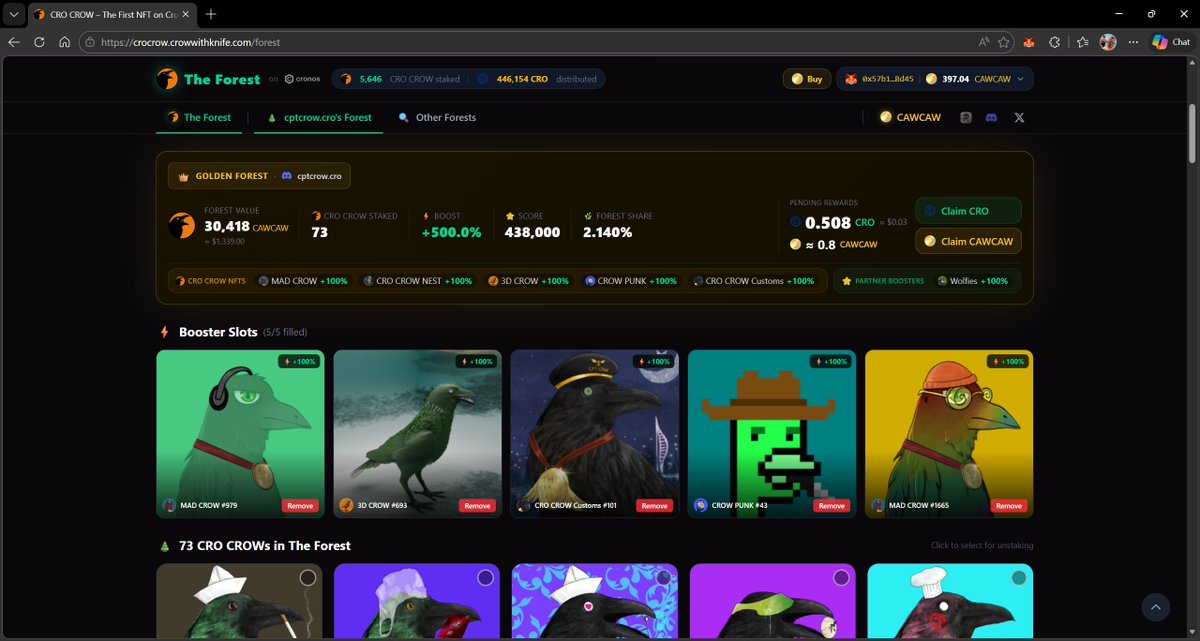Click the CROW PUNK +100% boost tag
1200x641 pixels.
[631, 281]
